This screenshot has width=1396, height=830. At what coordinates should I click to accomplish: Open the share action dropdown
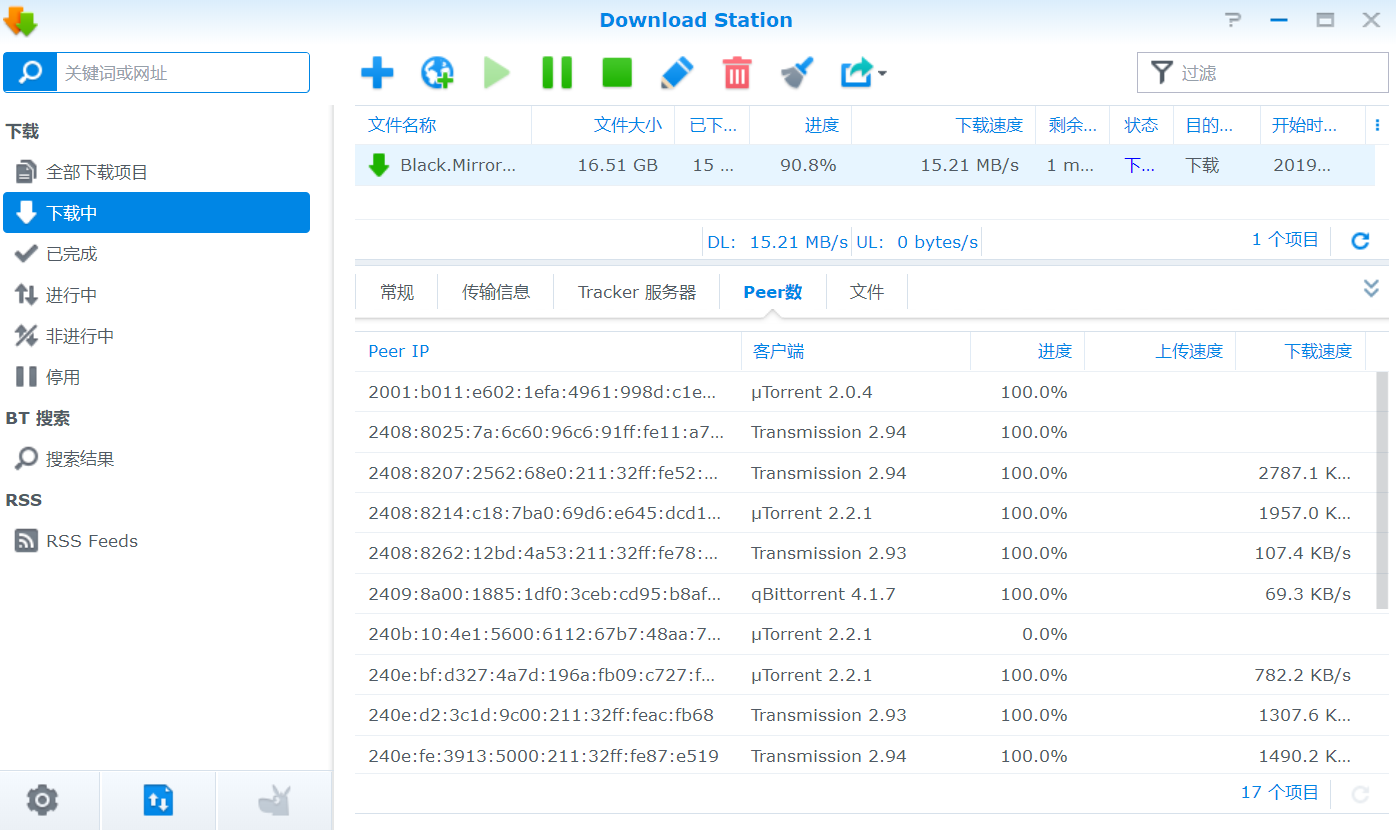tap(863, 73)
